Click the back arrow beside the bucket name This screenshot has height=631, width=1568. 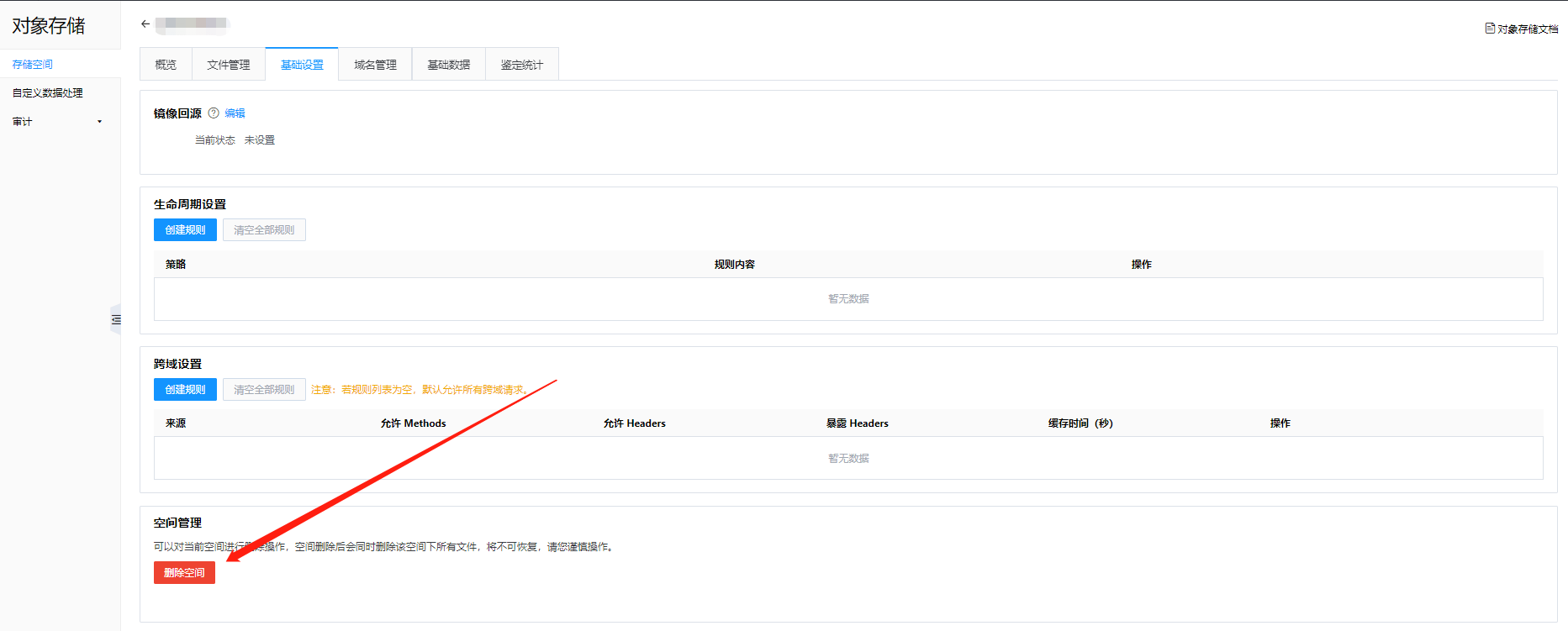point(145,24)
